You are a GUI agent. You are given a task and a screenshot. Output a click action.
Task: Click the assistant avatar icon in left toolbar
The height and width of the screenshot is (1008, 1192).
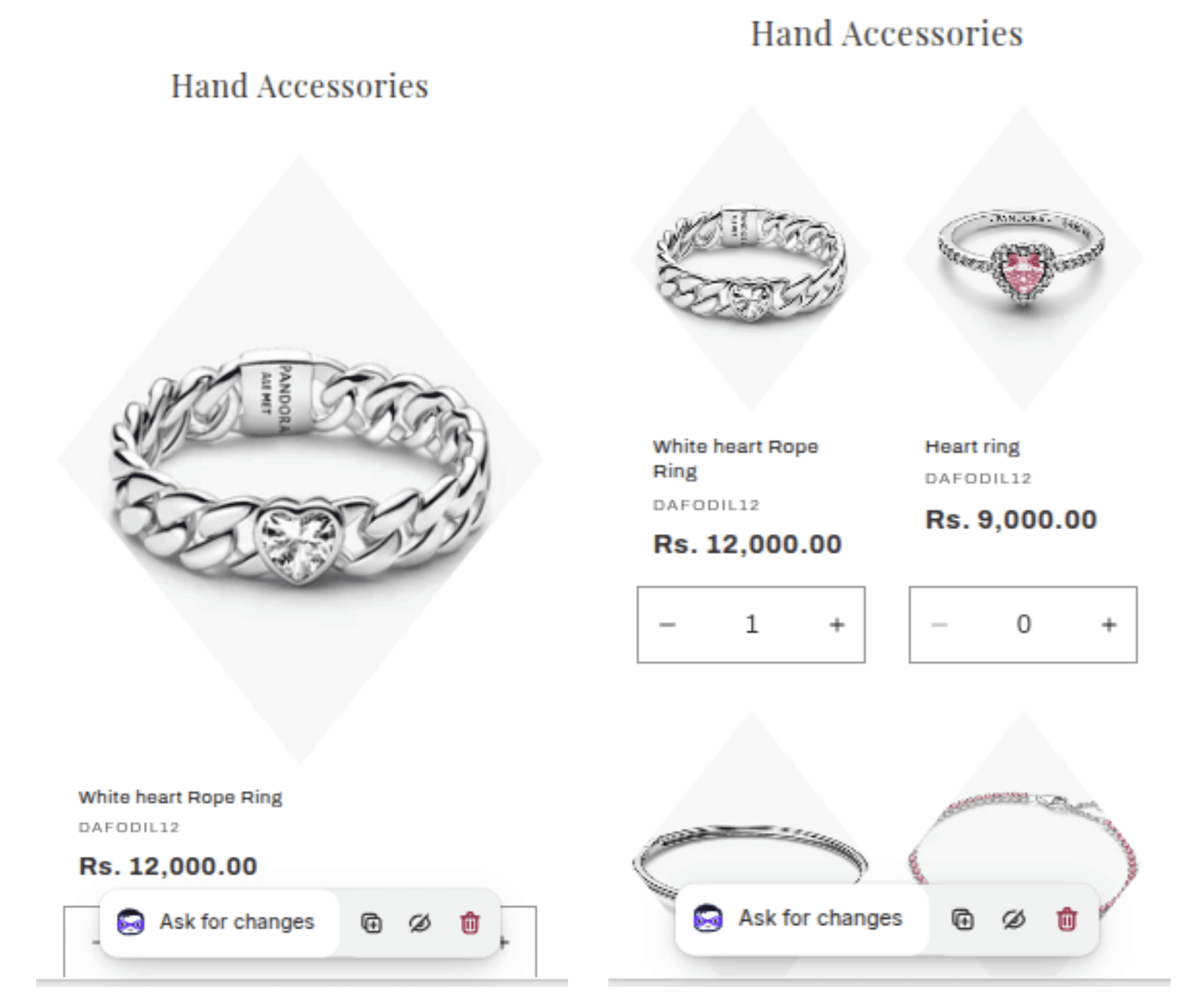(130, 922)
